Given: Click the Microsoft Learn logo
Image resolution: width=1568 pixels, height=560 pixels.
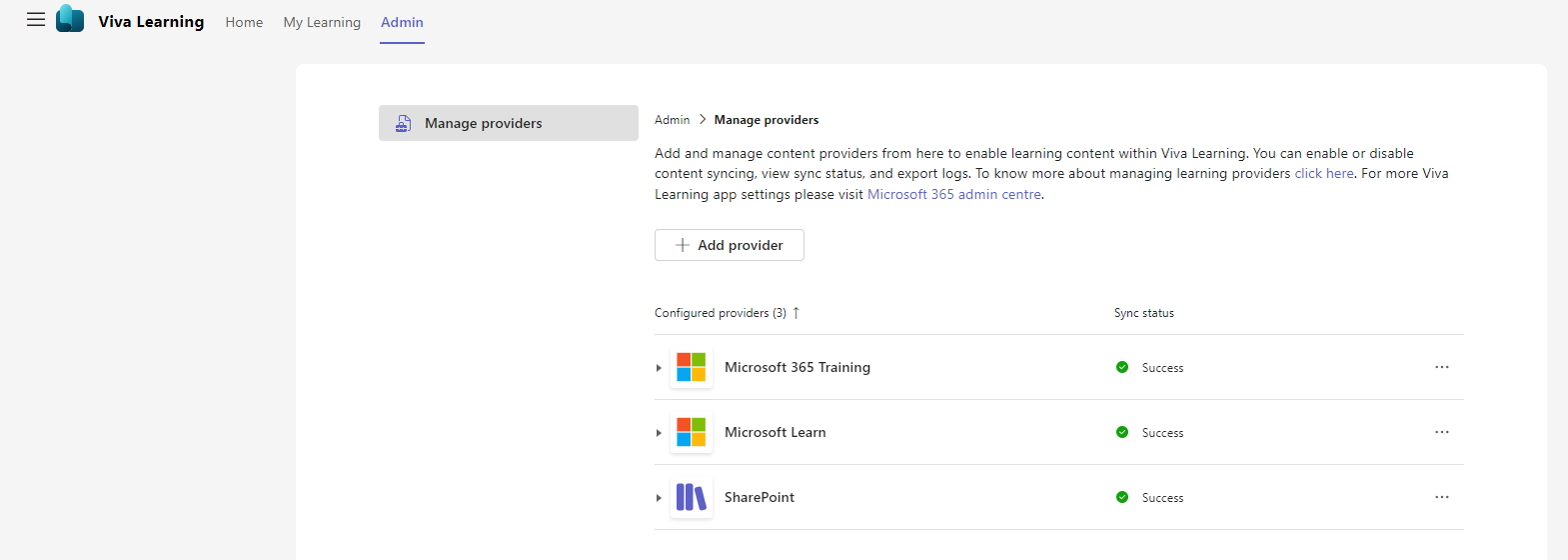Looking at the screenshot, I should [691, 432].
